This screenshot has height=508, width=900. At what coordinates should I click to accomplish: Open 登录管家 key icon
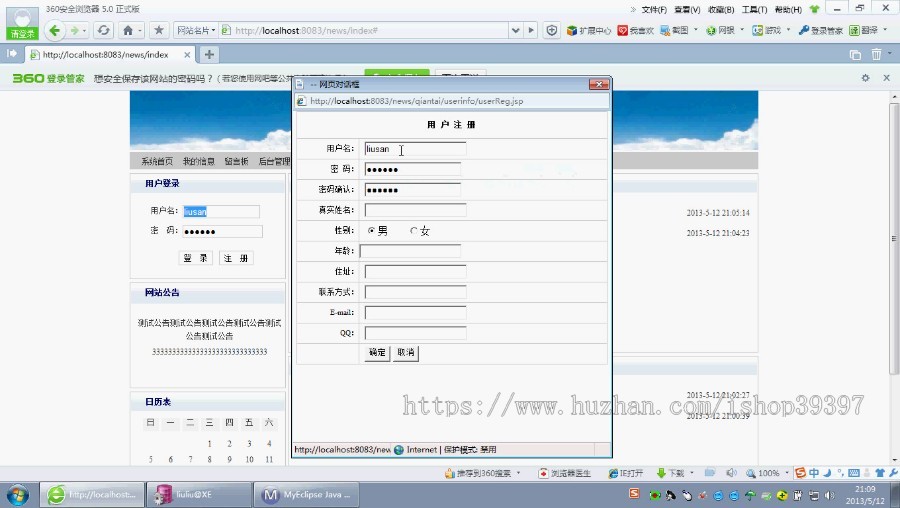point(821,30)
